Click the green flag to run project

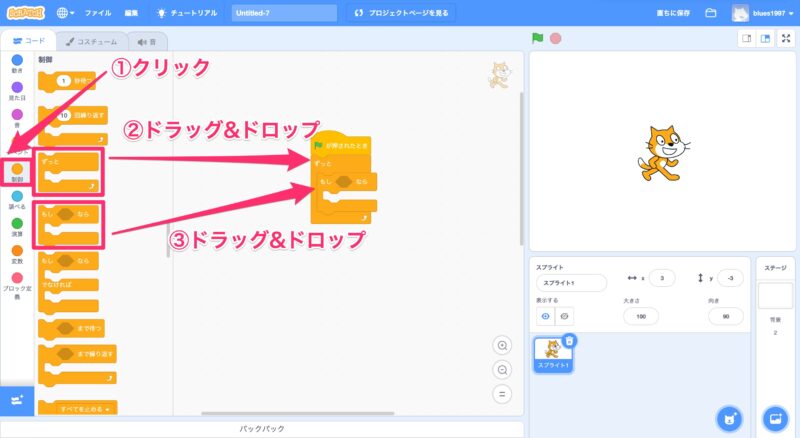click(537, 38)
